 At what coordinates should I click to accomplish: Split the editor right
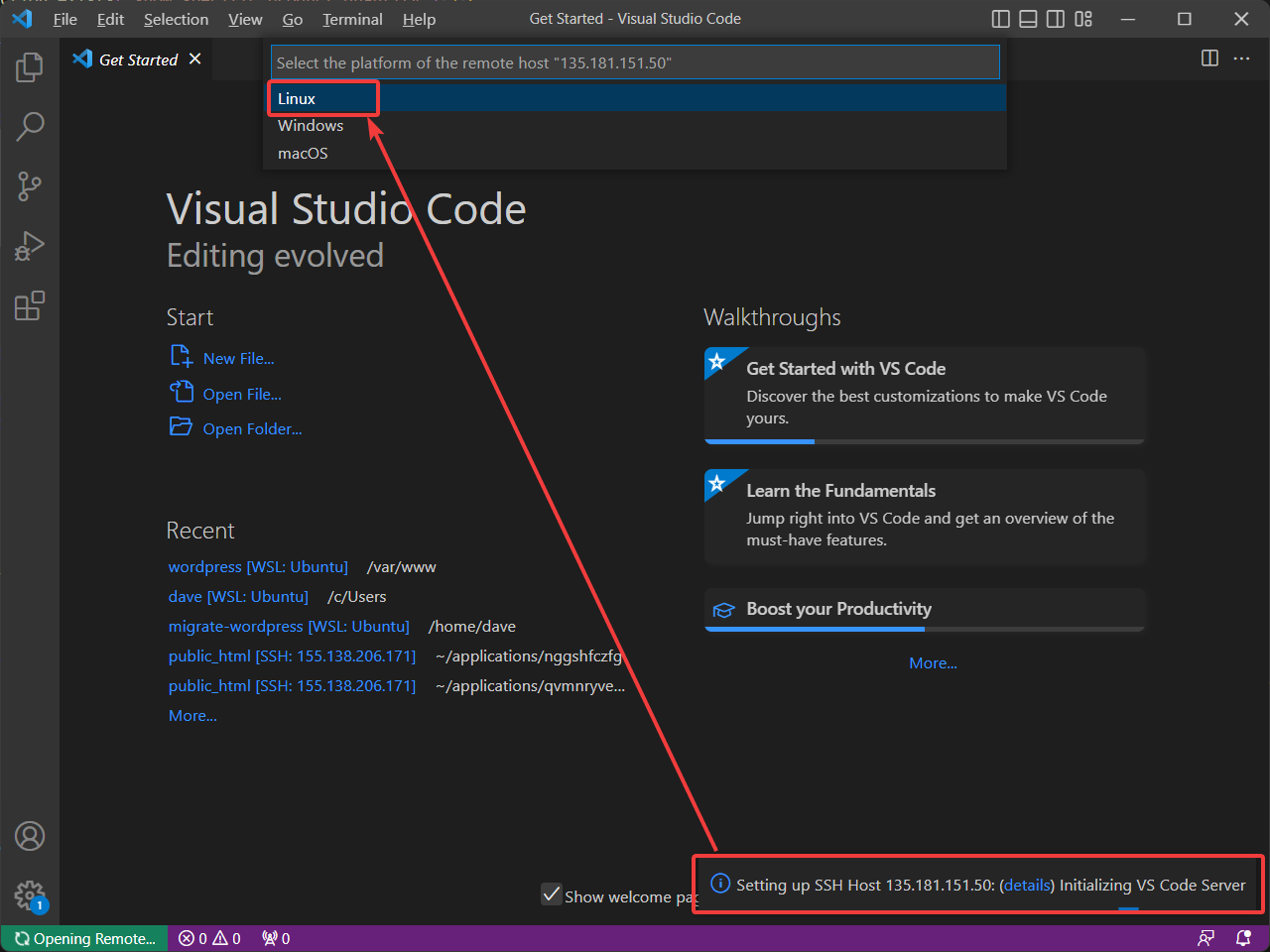[x=1209, y=59]
